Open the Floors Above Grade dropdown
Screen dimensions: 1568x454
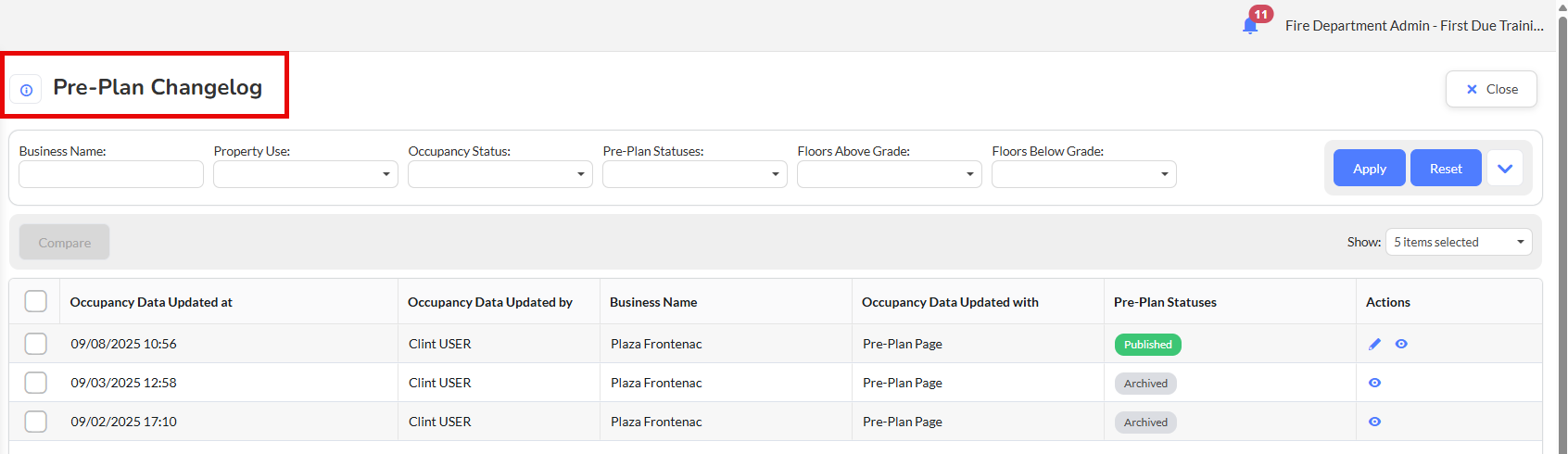coord(889,174)
